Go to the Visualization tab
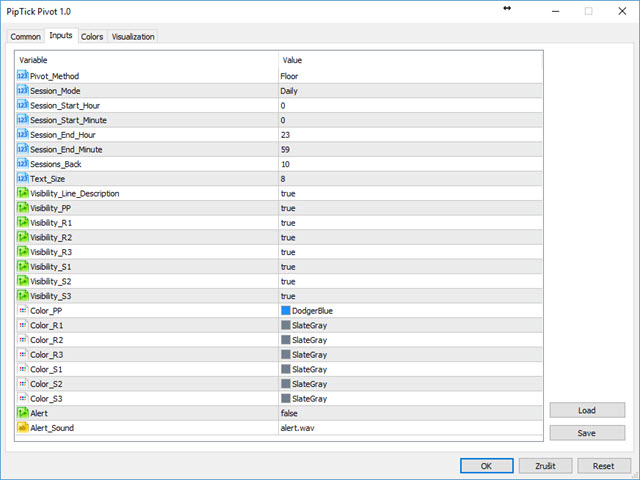640x480 pixels. coord(133,37)
